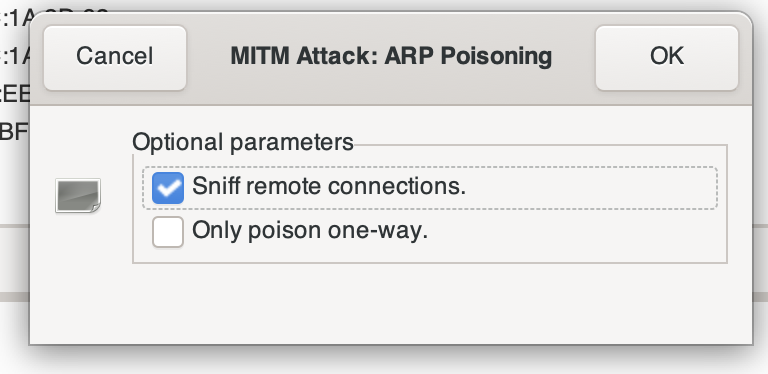Click empty dialog area below the parameters frame
Viewport: 768px width, 374px height.
click(391, 304)
